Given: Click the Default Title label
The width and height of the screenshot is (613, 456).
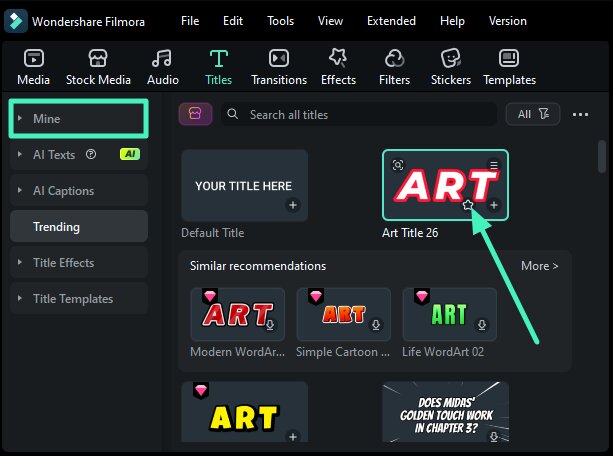Looking at the screenshot, I should click(213, 233).
